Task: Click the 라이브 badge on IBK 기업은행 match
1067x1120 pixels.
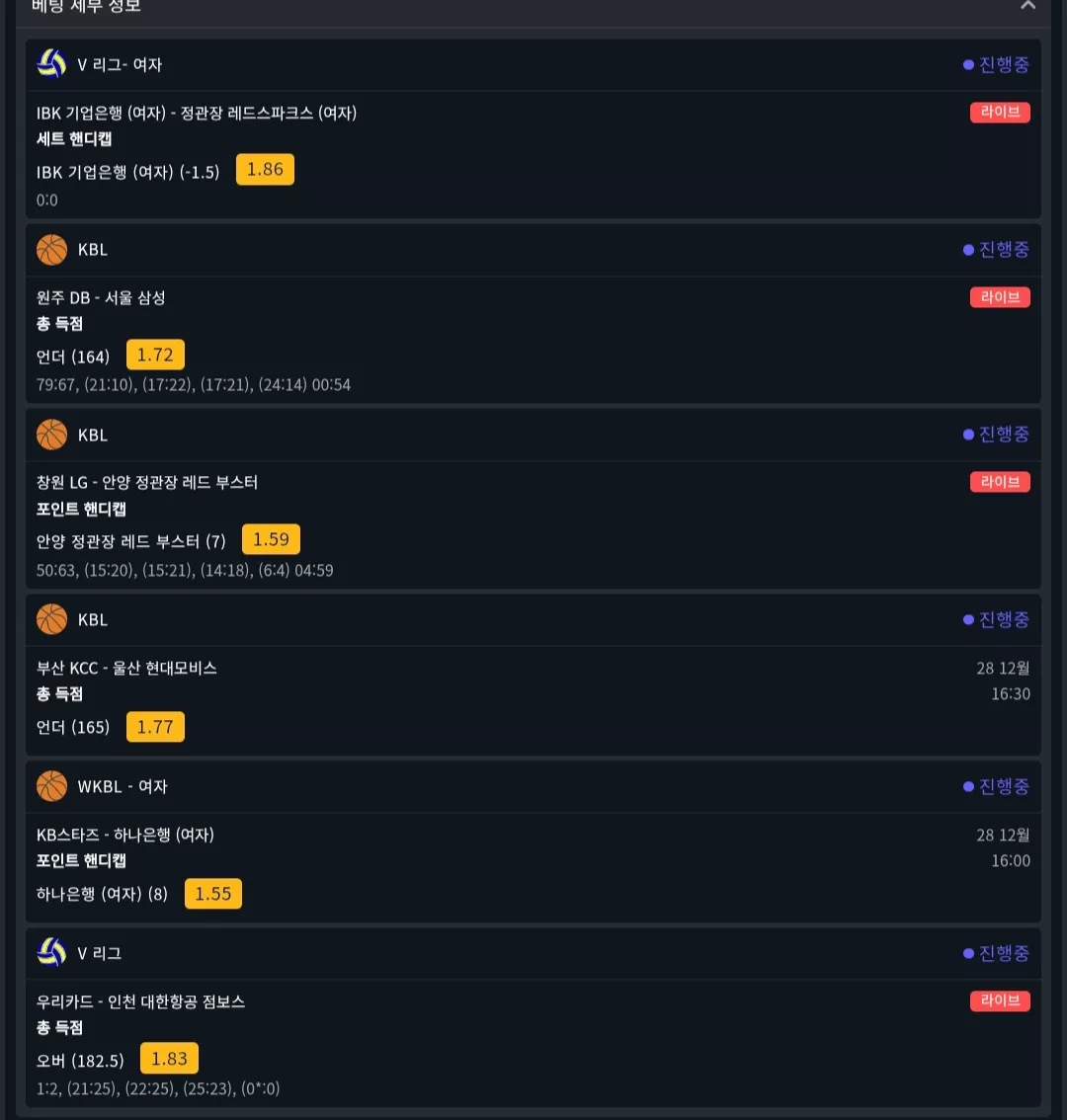Action: pos(1000,113)
